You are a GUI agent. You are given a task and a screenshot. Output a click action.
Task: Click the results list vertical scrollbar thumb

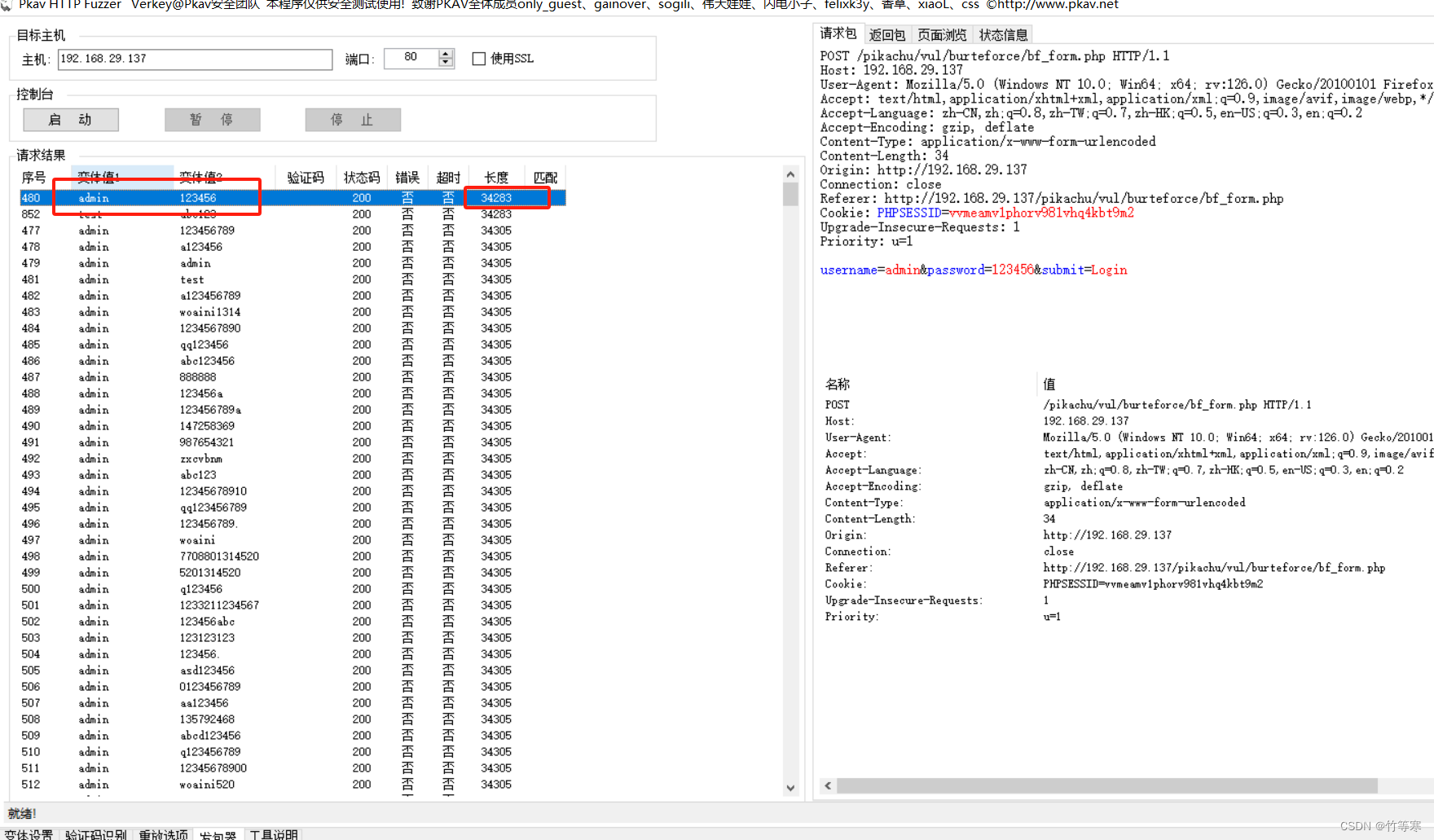tap(790, 194)
